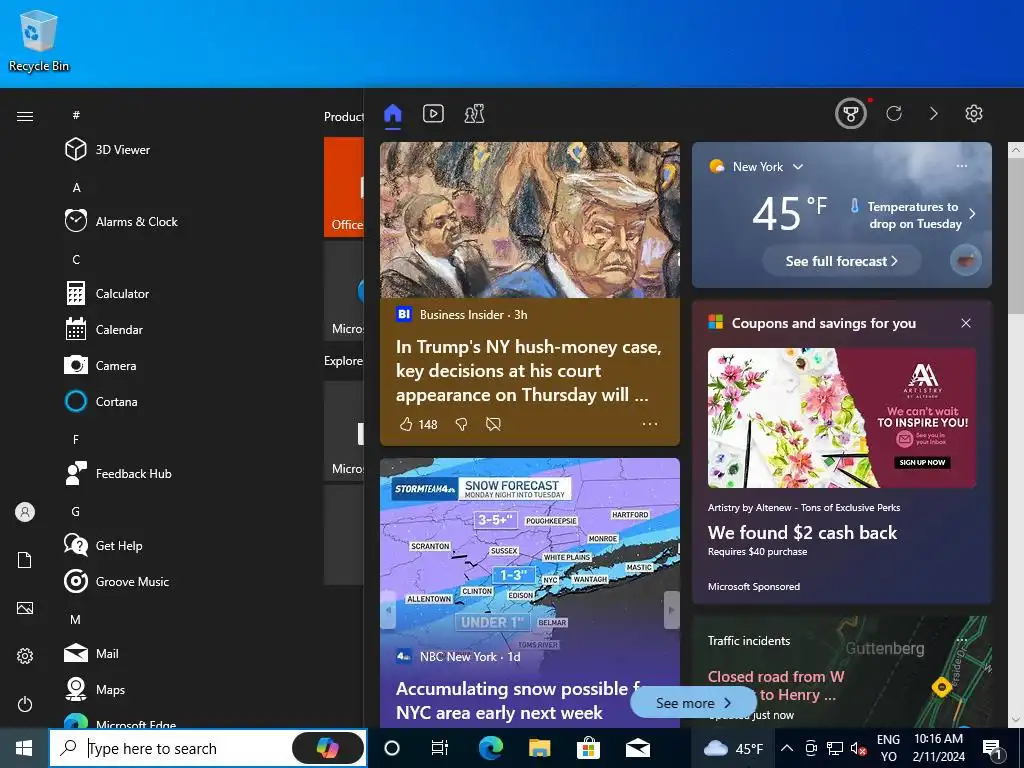1024x768 pixels.
Task: Show next slide on snow forecast card
Action: (x=671, y=610)
